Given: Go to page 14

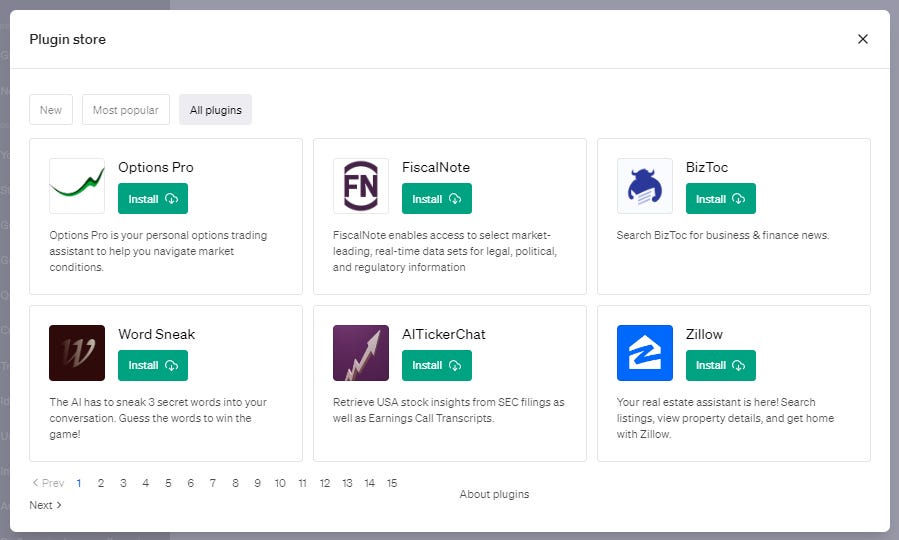Looking at the screenshot, I should click(370, 483).
